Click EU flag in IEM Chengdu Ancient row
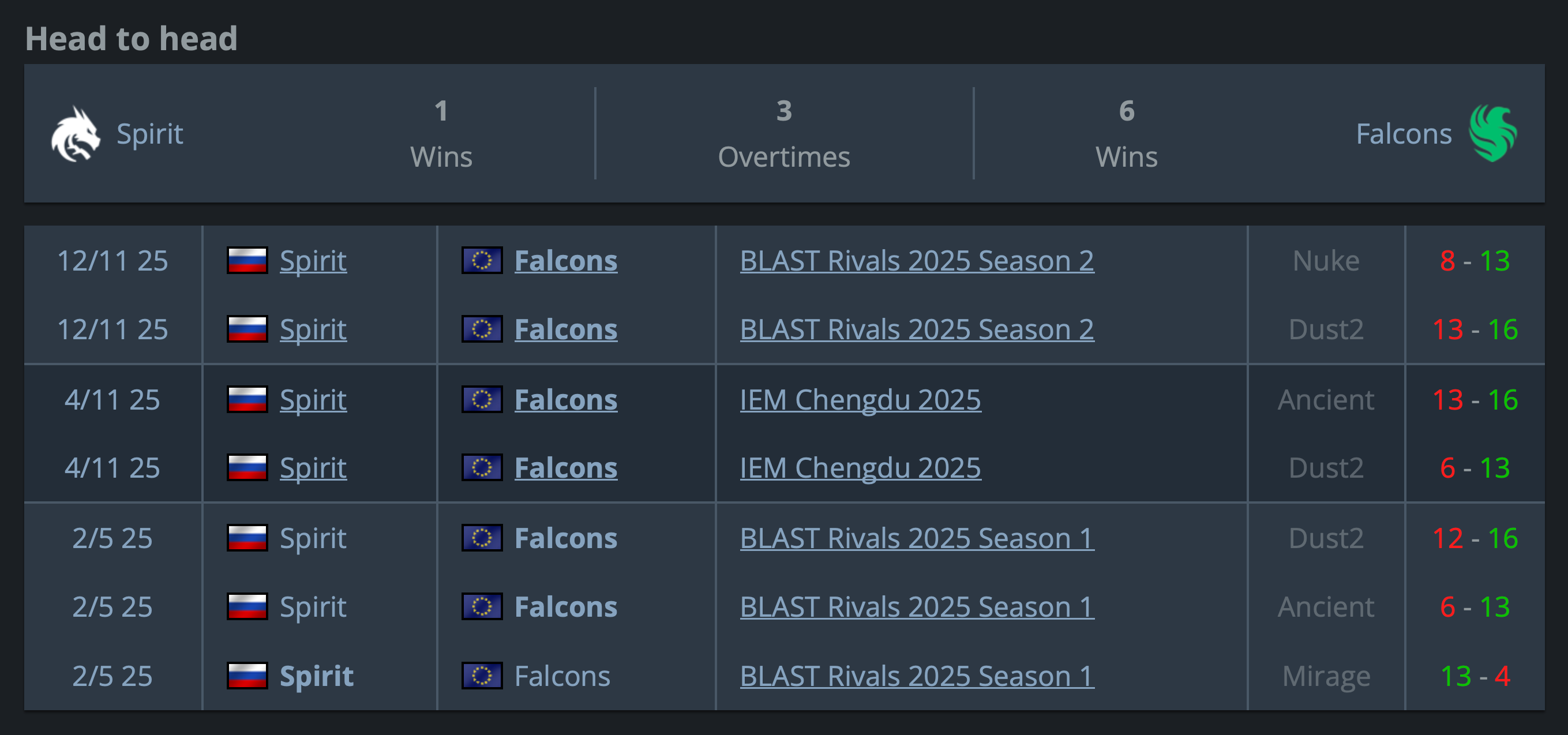The height and width of the screenshot is (735, 1568). click(482, 399)
